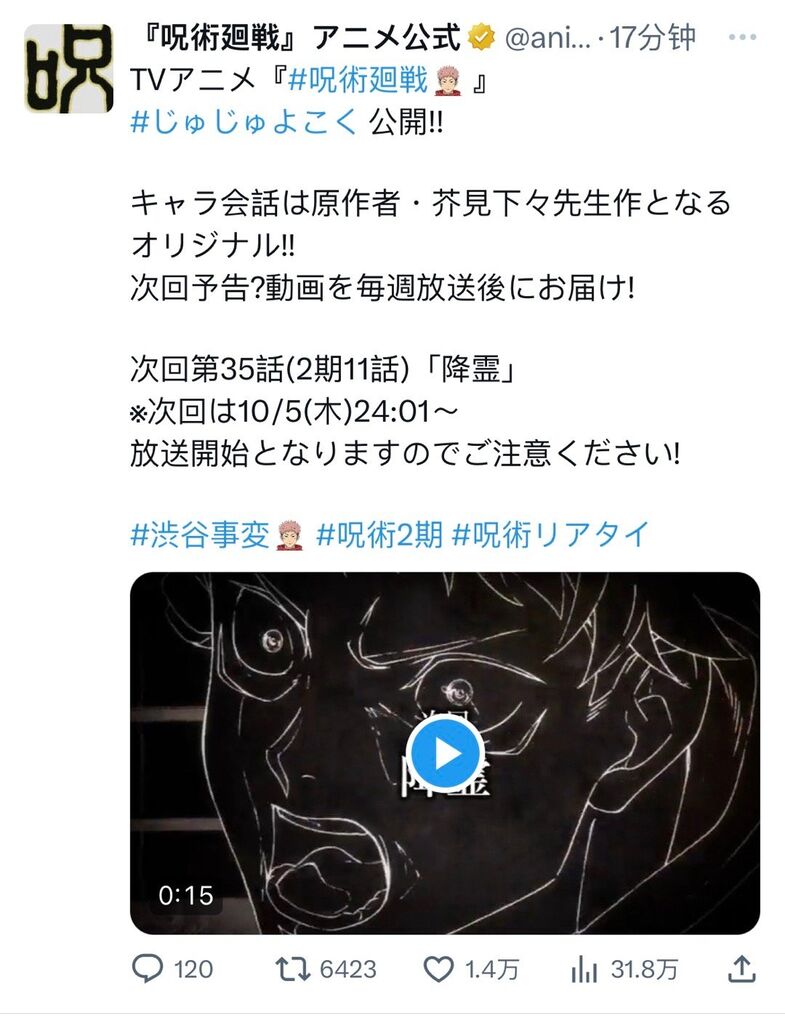This screenshot has height=1024, width=785.
Task: Click the reply speech bubble icon
Action: point(147,969)
